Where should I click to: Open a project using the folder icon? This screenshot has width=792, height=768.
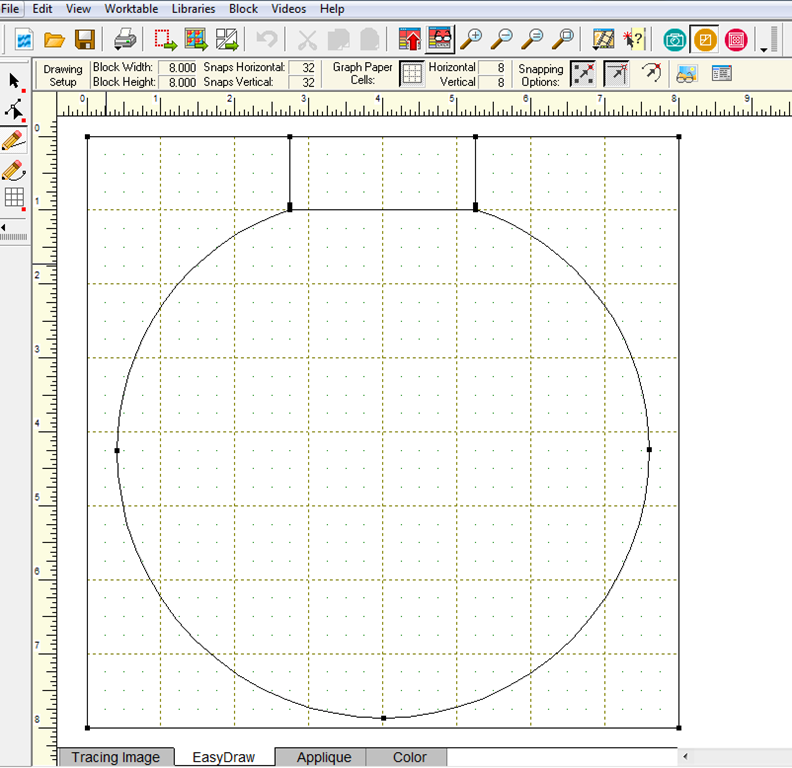[x=54, y=39]
